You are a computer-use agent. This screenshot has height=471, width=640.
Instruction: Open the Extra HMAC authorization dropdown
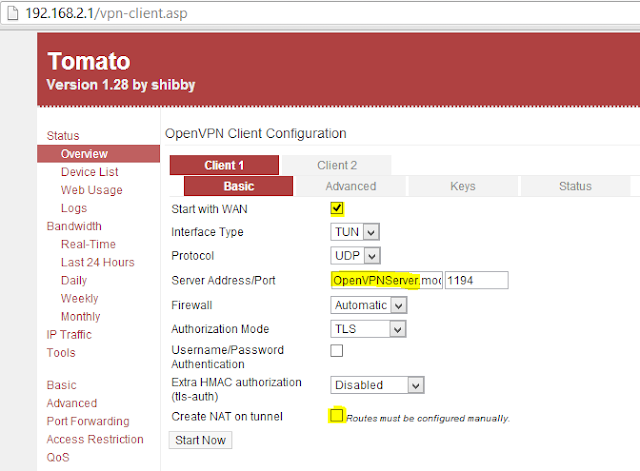(x=377, y=385)
